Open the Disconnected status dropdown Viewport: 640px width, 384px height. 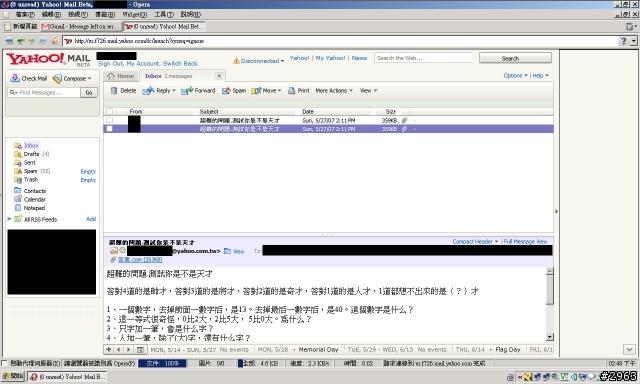click(x=259, y=61)
